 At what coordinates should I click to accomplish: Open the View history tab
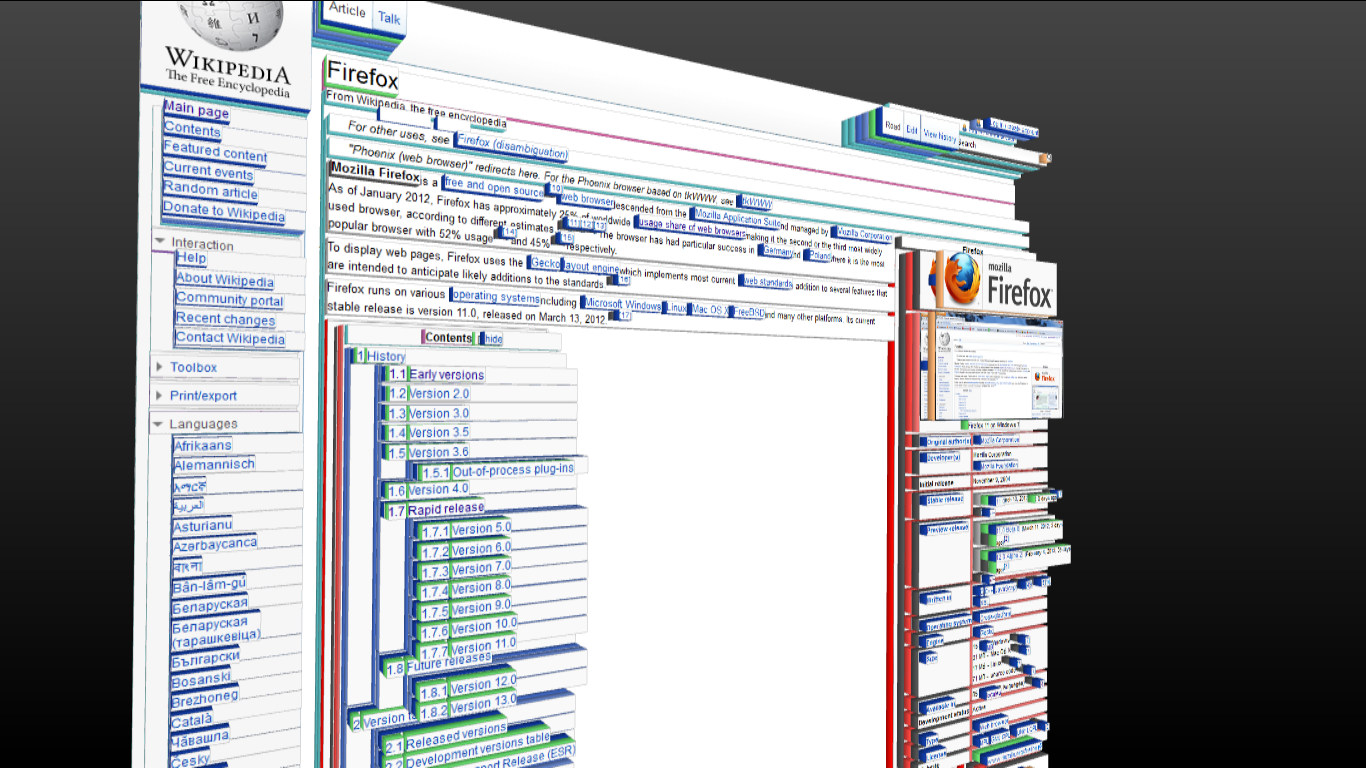(938, 136)
